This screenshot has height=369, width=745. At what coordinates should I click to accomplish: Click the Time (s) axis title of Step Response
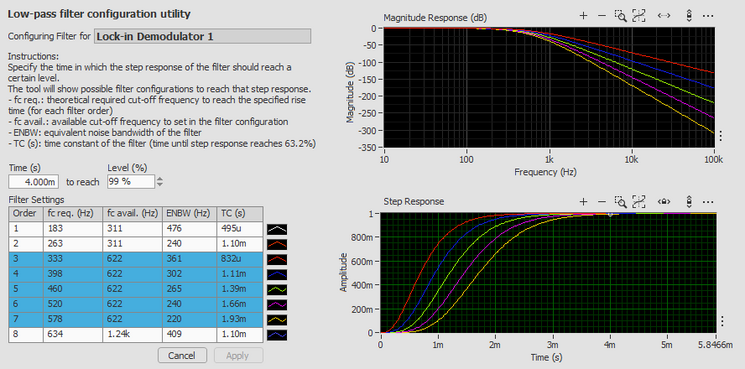(546, 356)
